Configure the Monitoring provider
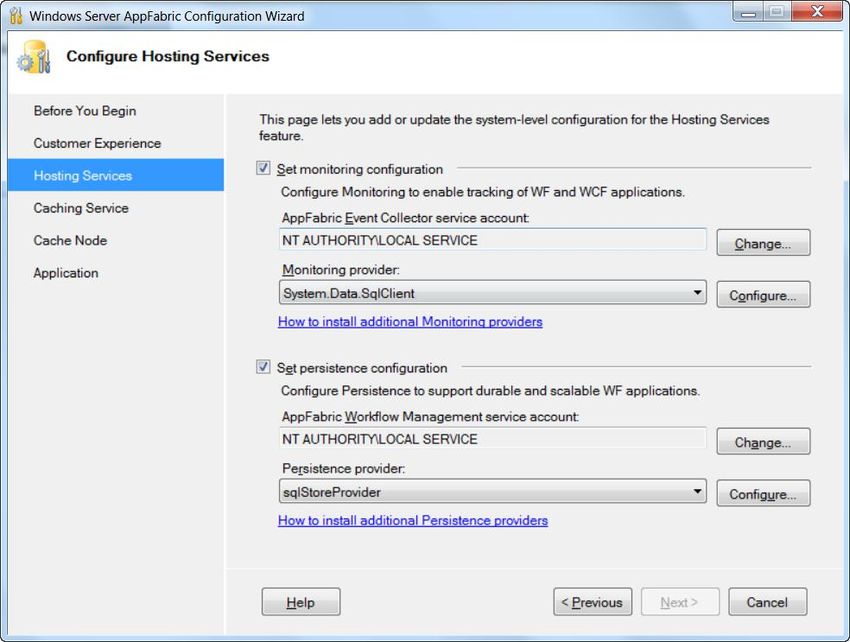 (763, 294)
